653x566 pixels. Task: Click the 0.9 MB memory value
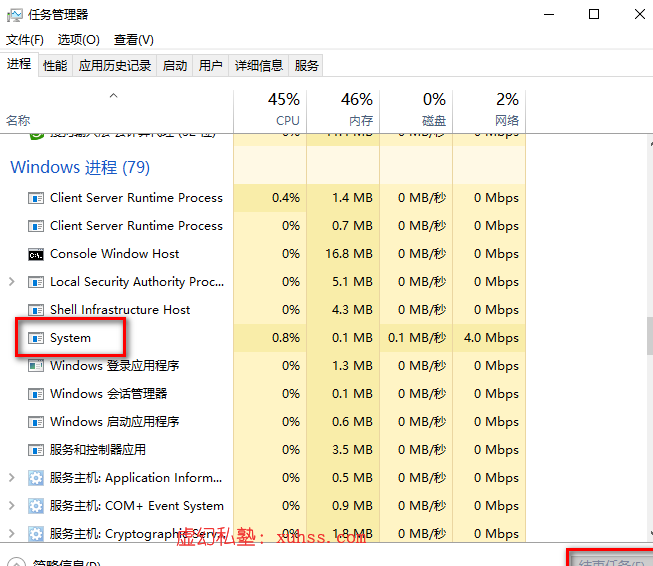point(352,506)
